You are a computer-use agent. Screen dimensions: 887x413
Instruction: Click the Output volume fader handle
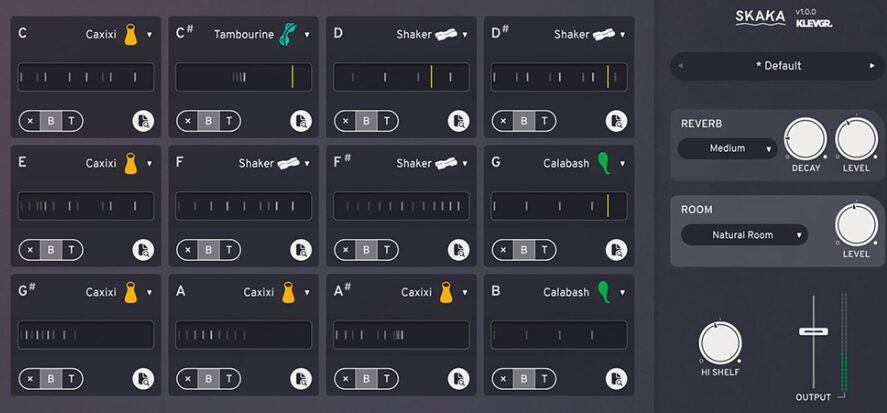tap(813, 331)
